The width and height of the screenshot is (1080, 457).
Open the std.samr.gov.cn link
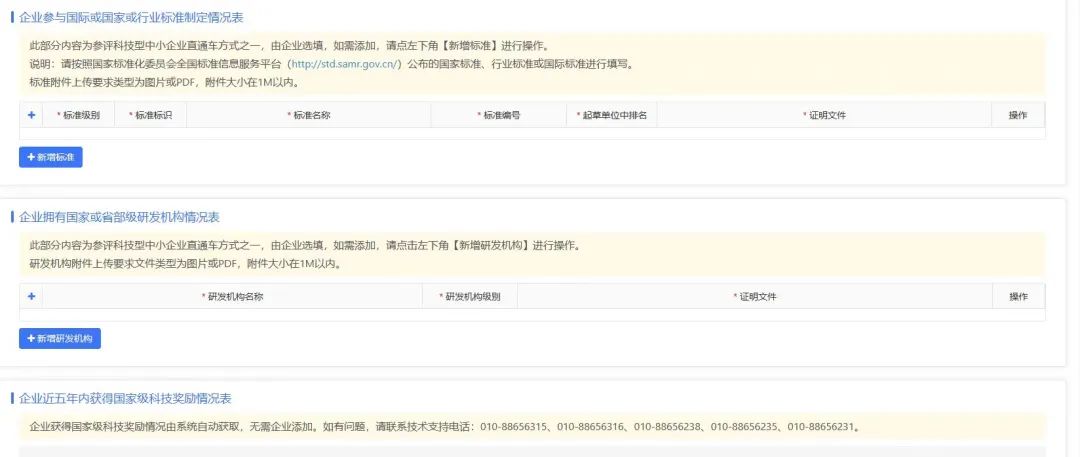coord(346,64)
